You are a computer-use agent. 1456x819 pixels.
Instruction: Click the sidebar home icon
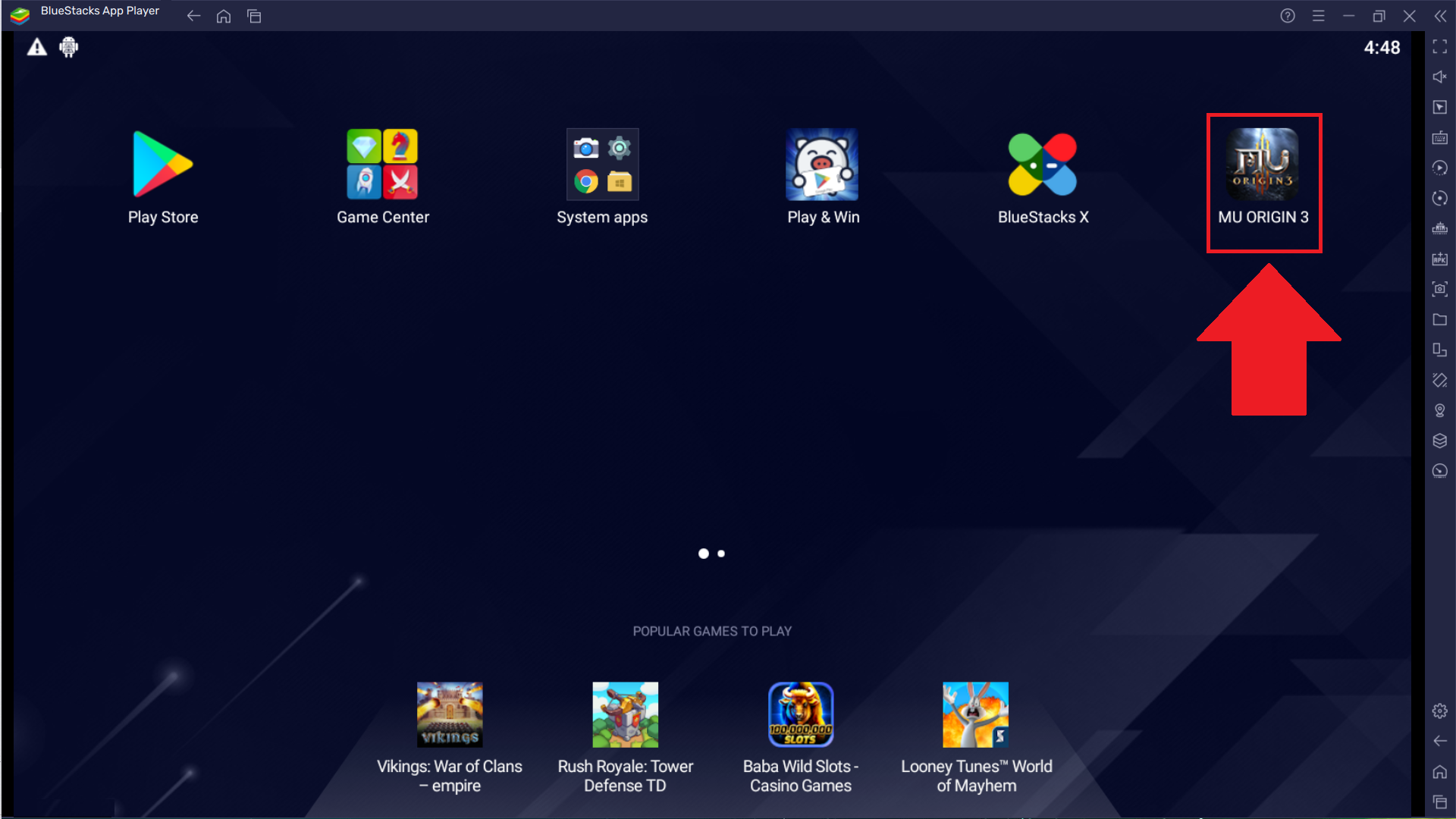pos(1440,772)
